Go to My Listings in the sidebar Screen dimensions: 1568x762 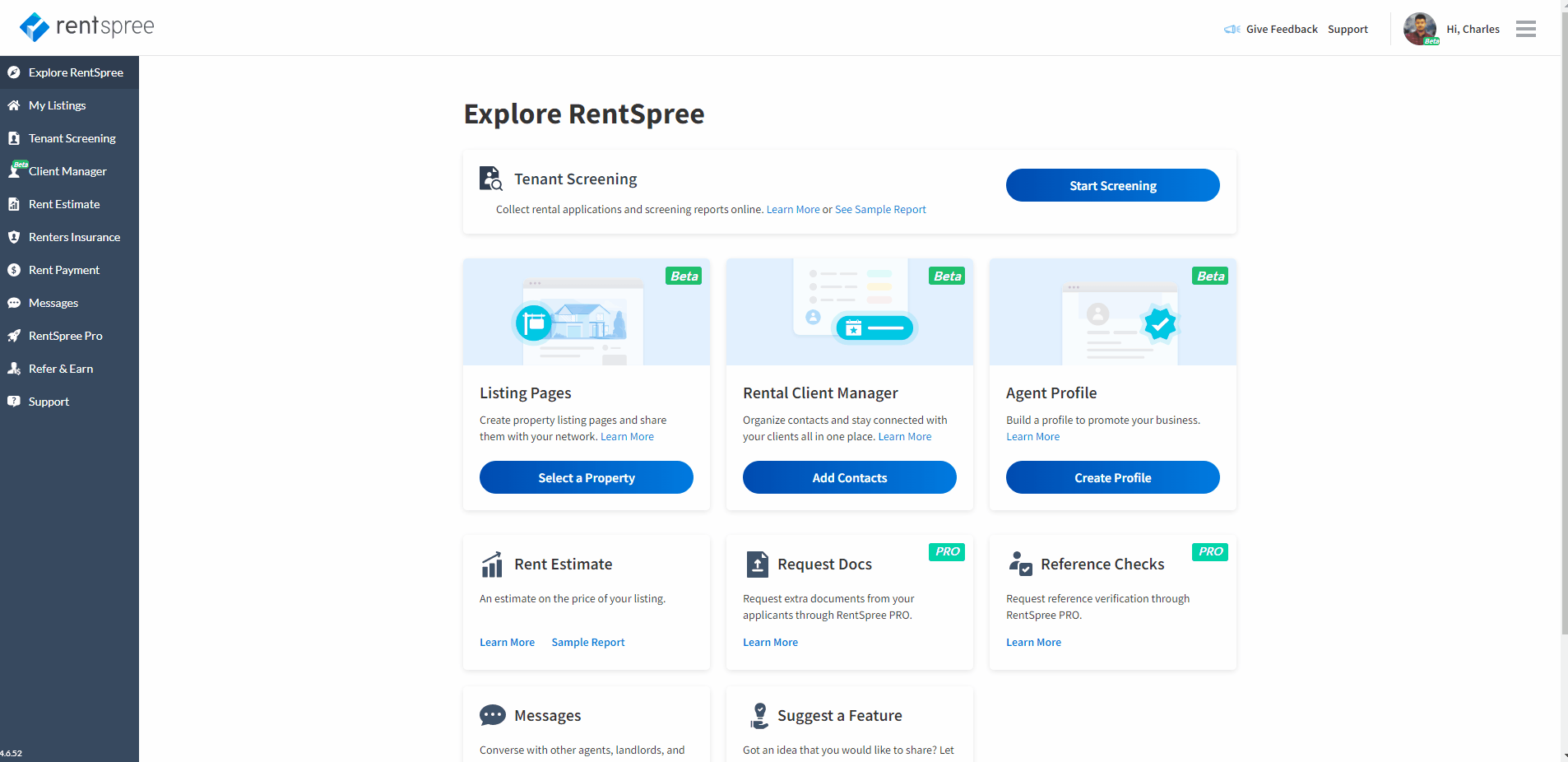(x=69, y=105)
